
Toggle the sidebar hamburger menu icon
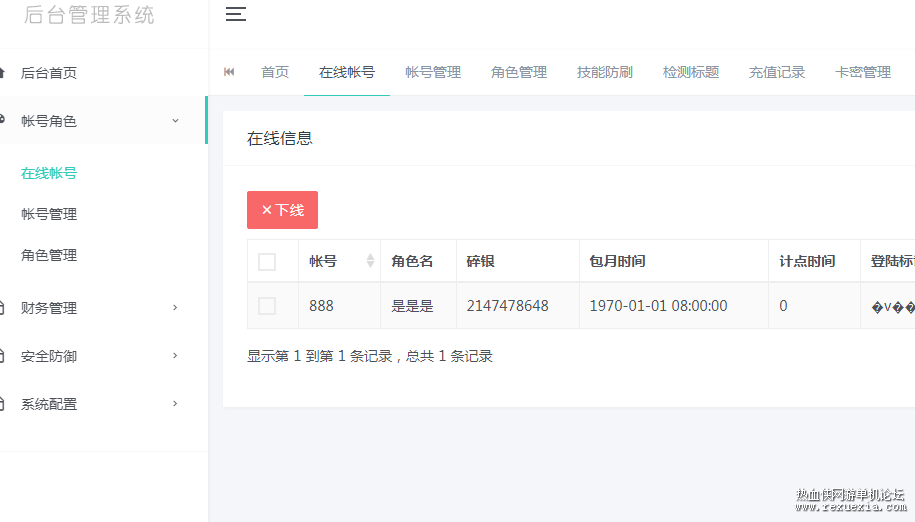(x=236, y=14)
